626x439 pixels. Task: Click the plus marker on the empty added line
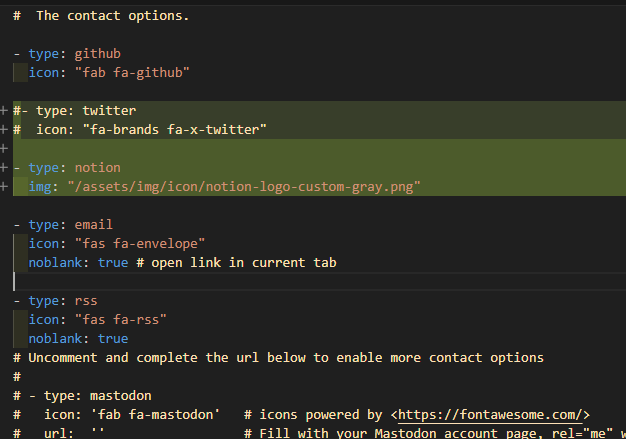5,148
